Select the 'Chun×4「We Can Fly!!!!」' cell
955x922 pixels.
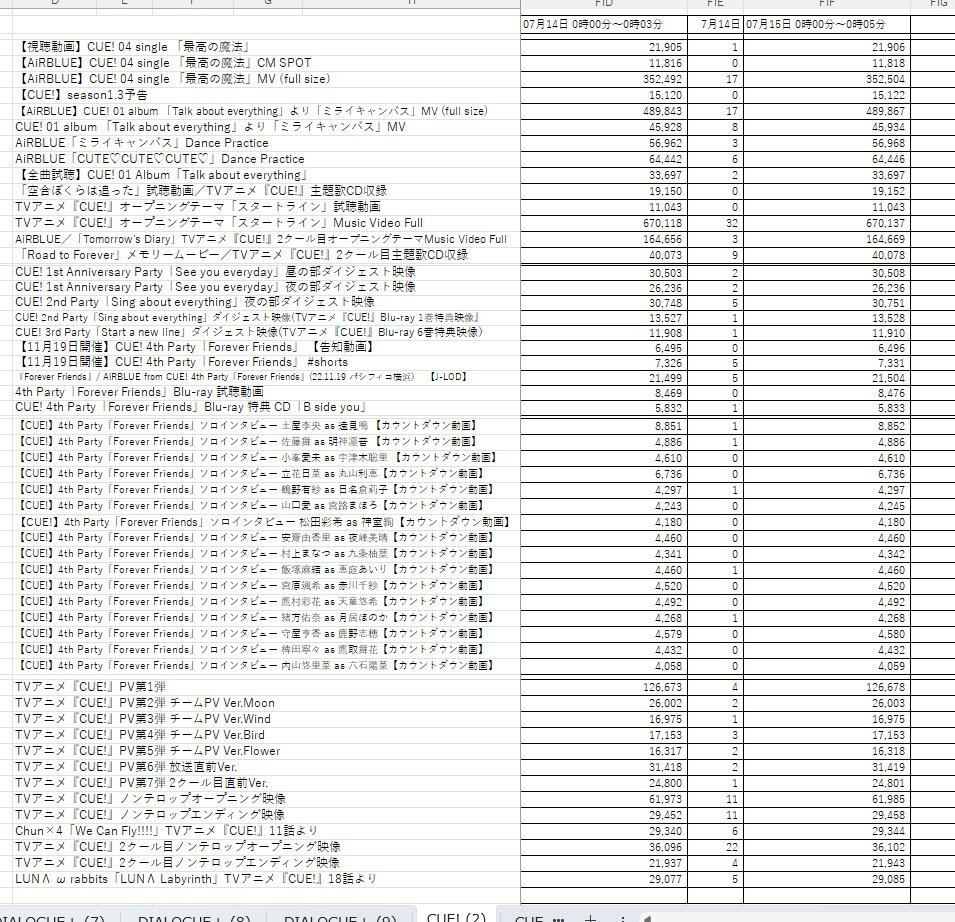[x=266, y=831]
